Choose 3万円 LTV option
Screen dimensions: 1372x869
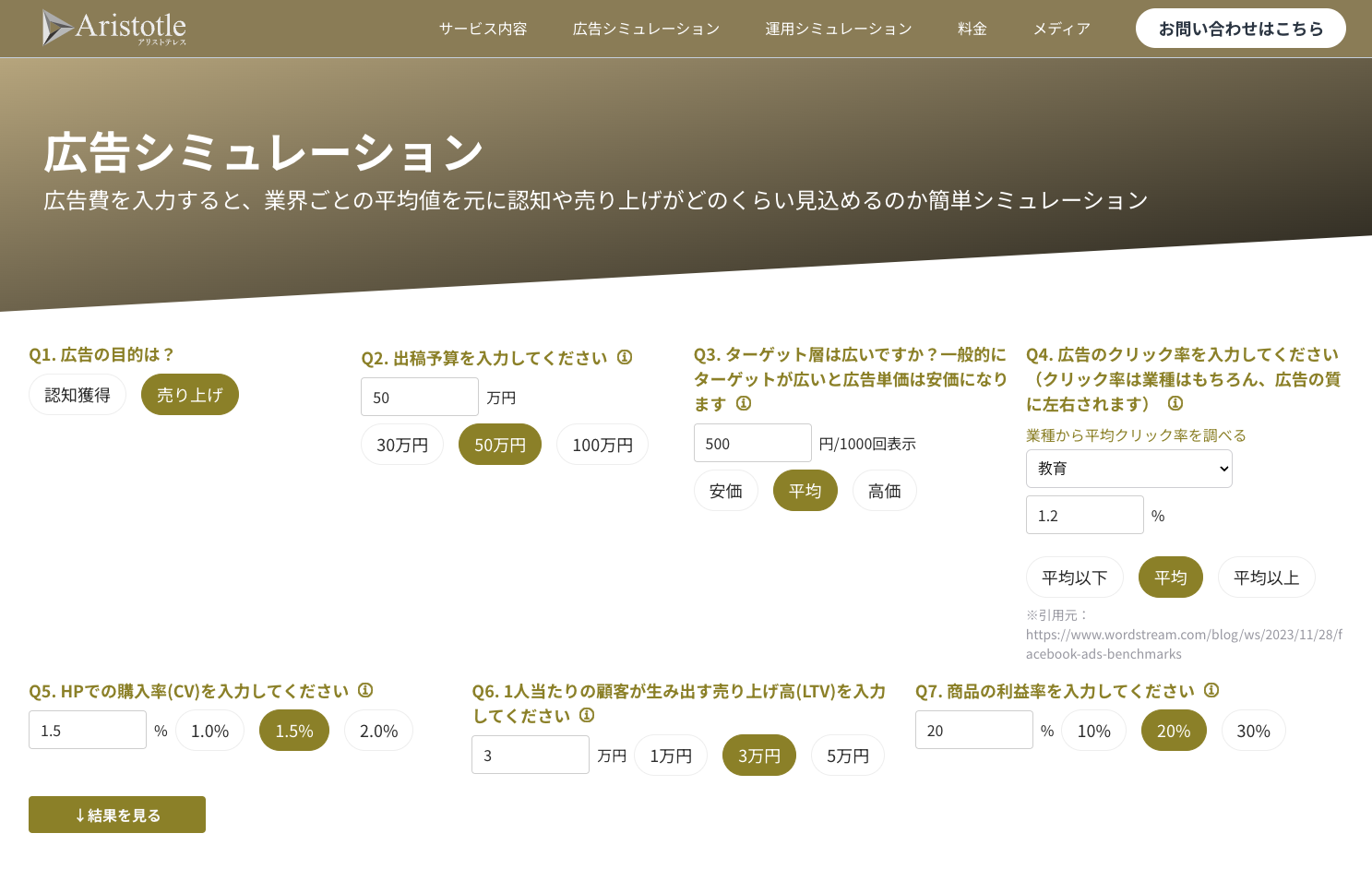pos(759,756)
